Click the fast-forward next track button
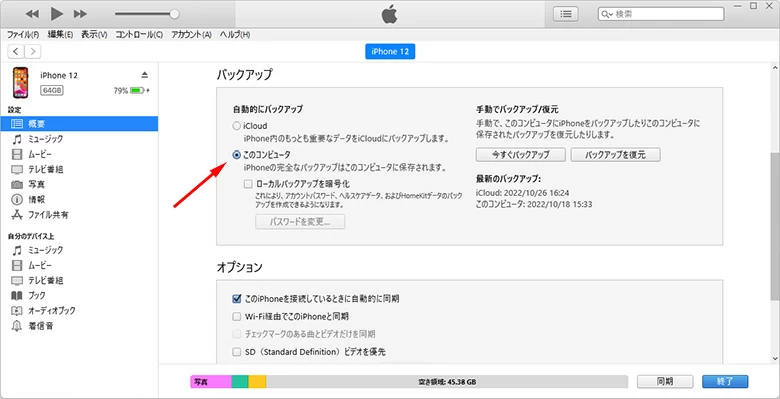Screen dimensions: 780x399 pyautogui.click(x=80, y=14)
